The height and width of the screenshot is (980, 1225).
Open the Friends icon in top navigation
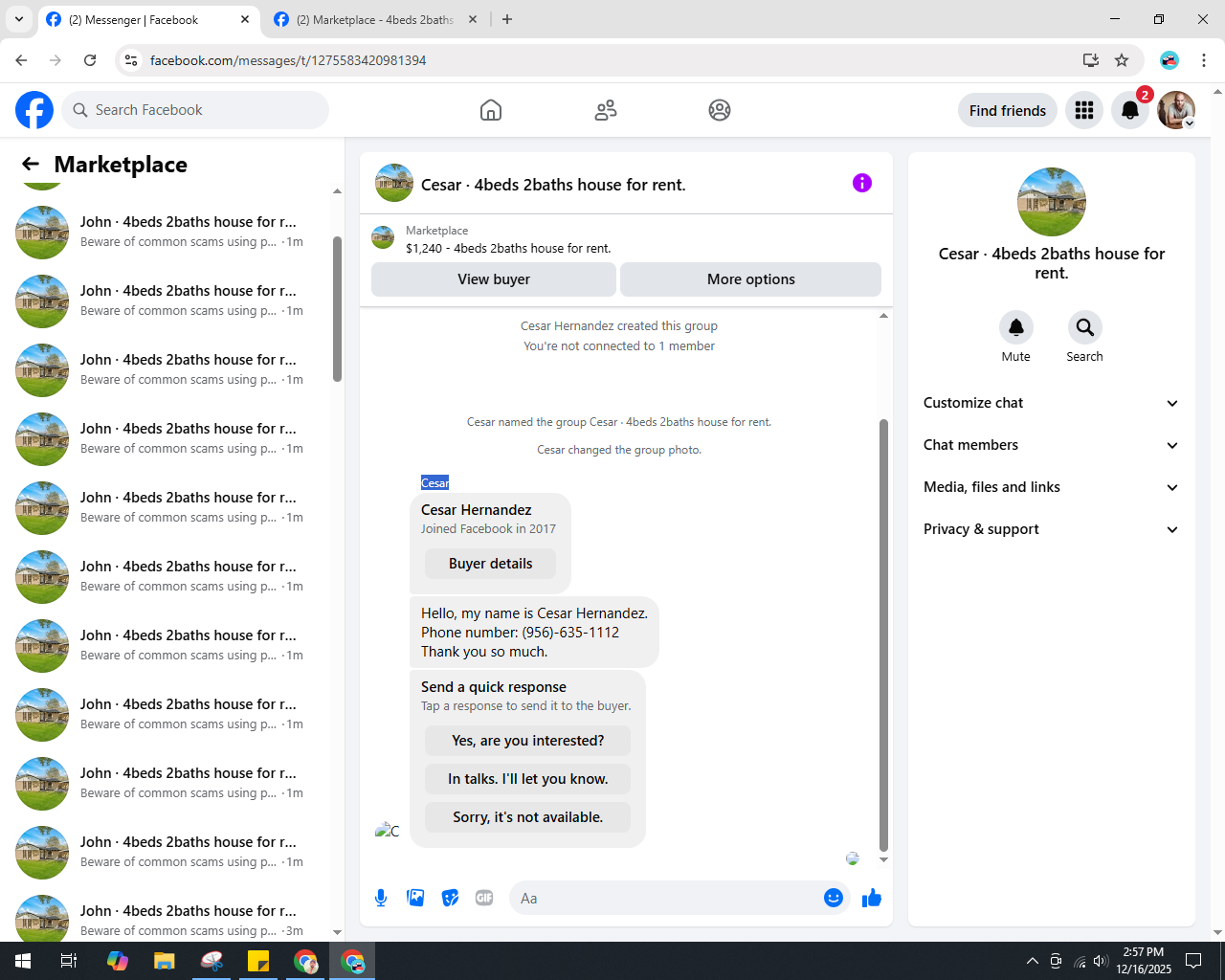pos(606,110)
